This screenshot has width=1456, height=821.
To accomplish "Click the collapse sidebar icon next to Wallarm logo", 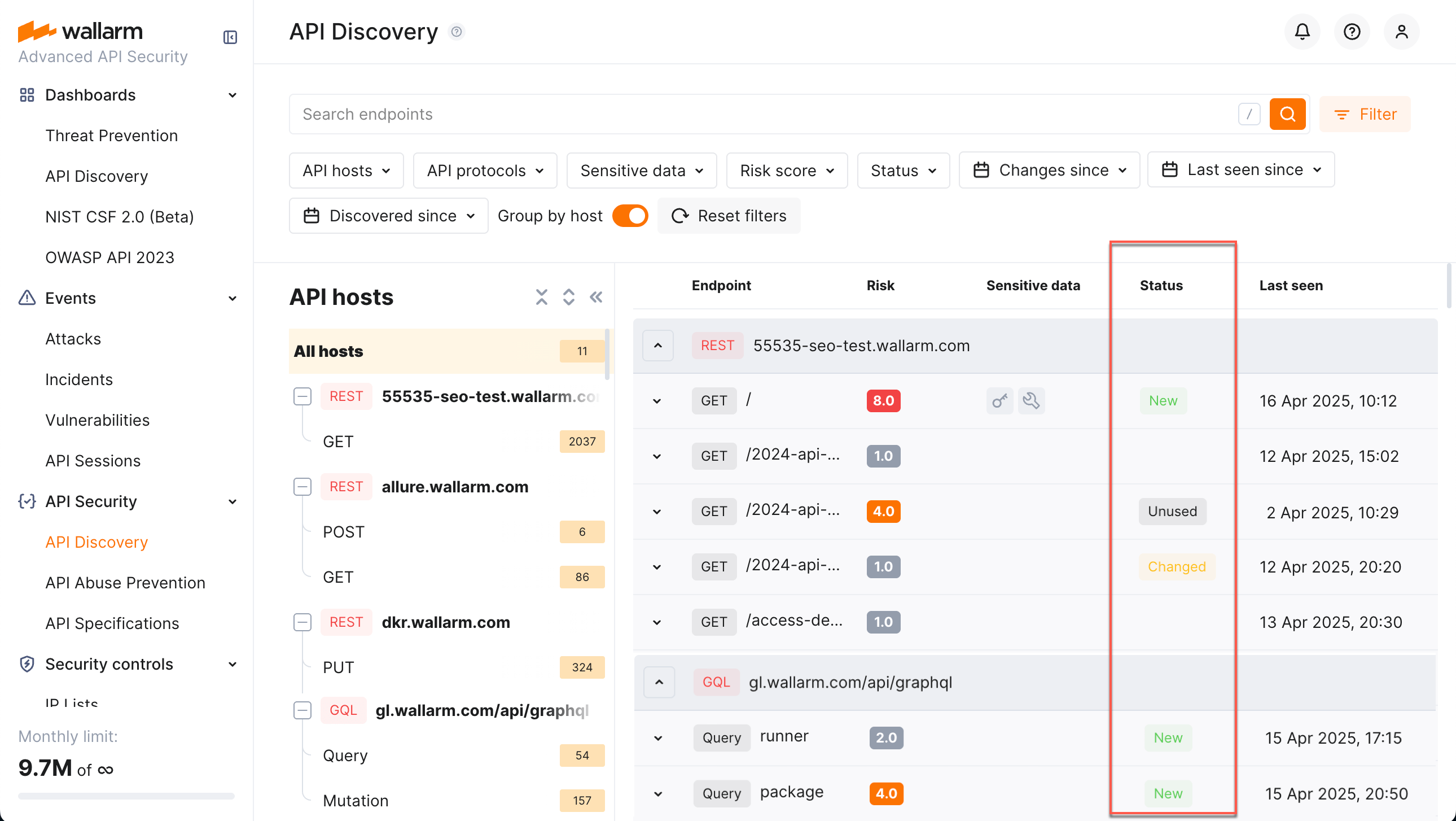I will click(x=230, y=37).
